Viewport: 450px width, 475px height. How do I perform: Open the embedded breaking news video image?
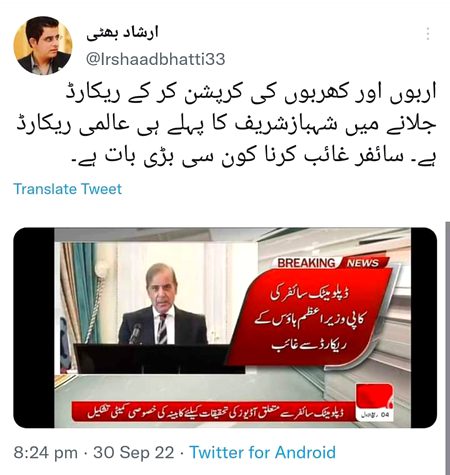click(225, 327)
